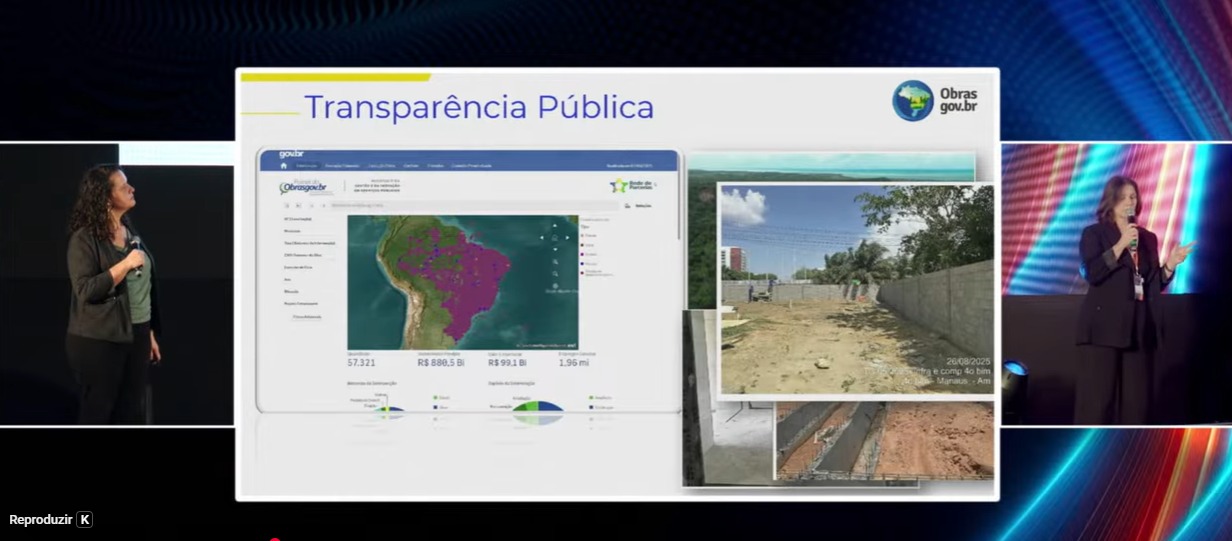Screen dimensions: 1232x541
Task: Click the gov.br logo in the blue header
Action: (291, 154)
